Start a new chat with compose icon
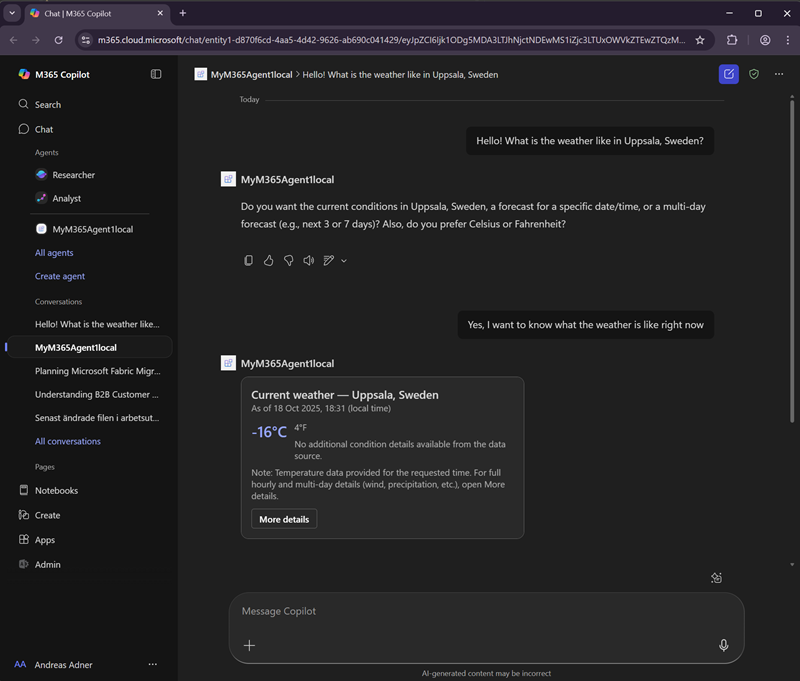 pos(728,74)
